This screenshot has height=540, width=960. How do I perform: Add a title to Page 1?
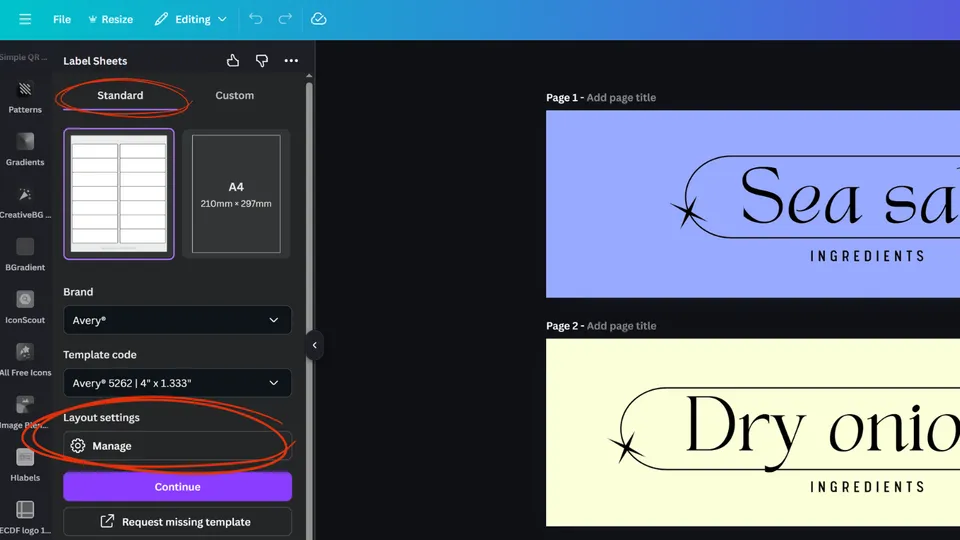621,97
